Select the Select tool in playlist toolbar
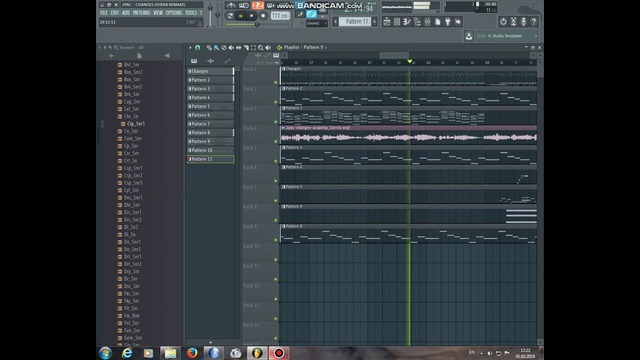 (x=253, y=48)
